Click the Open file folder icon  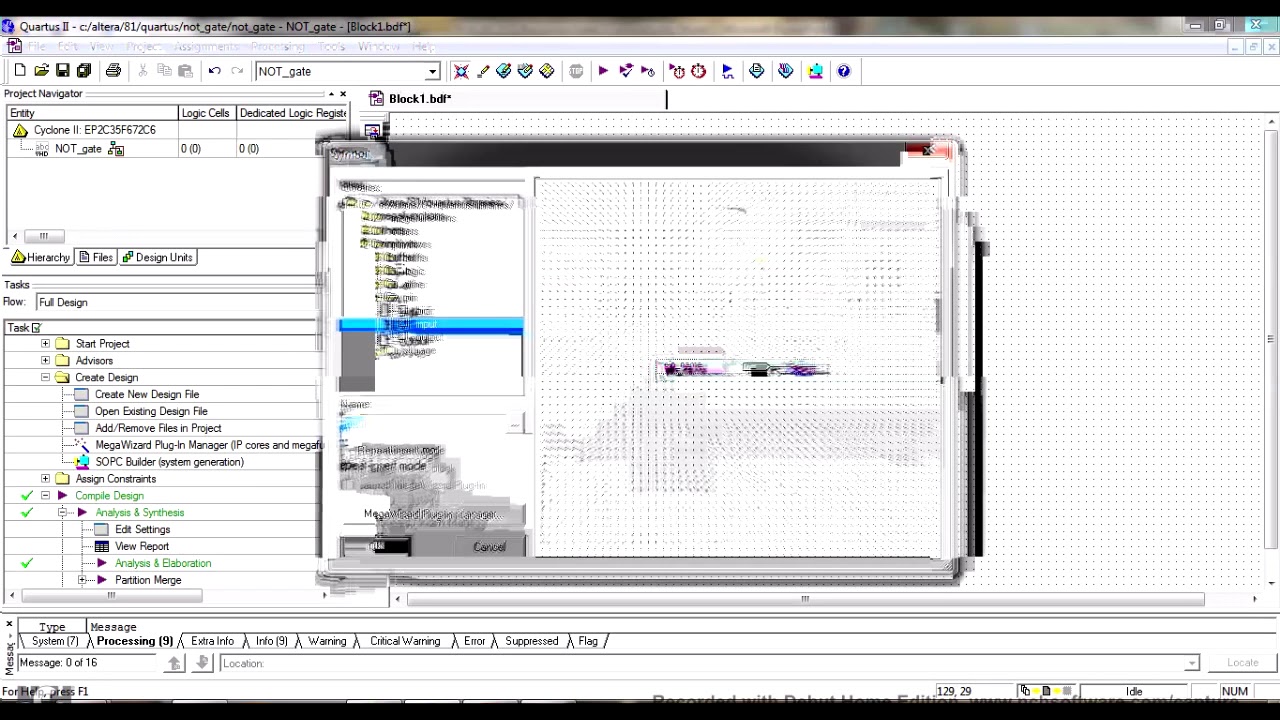tap(41, 71)
